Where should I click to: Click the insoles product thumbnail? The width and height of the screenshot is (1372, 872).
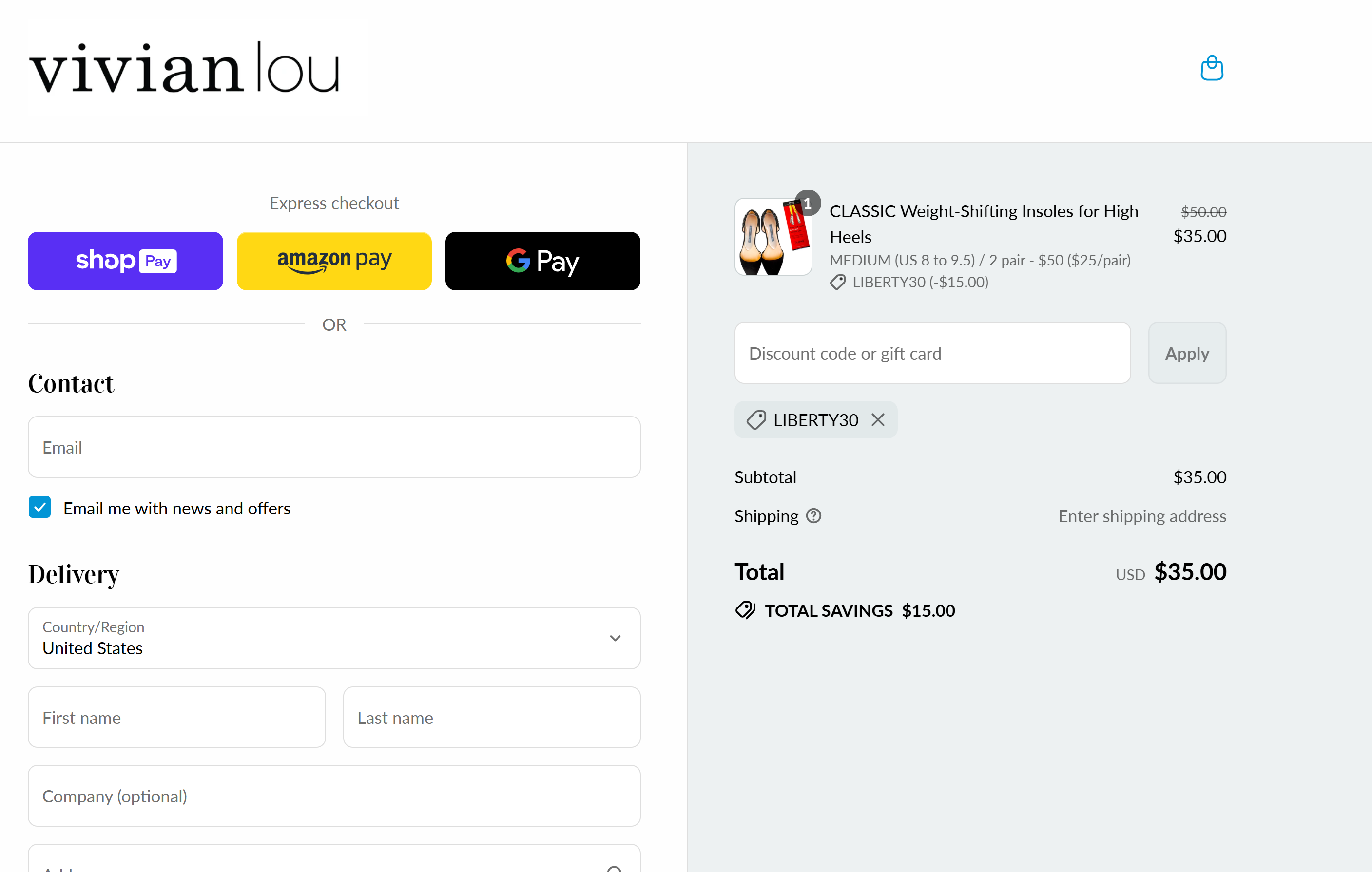(773, 237)
